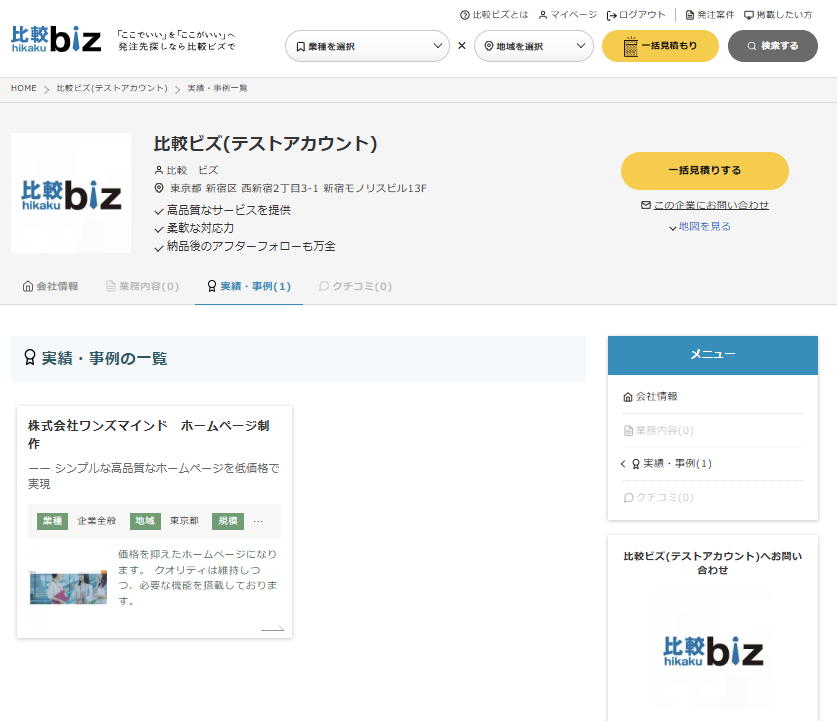This screenshot has height=721, width=837.
Task: Expand 地図を見る map toggle
Action: click(x=700, y=227)
